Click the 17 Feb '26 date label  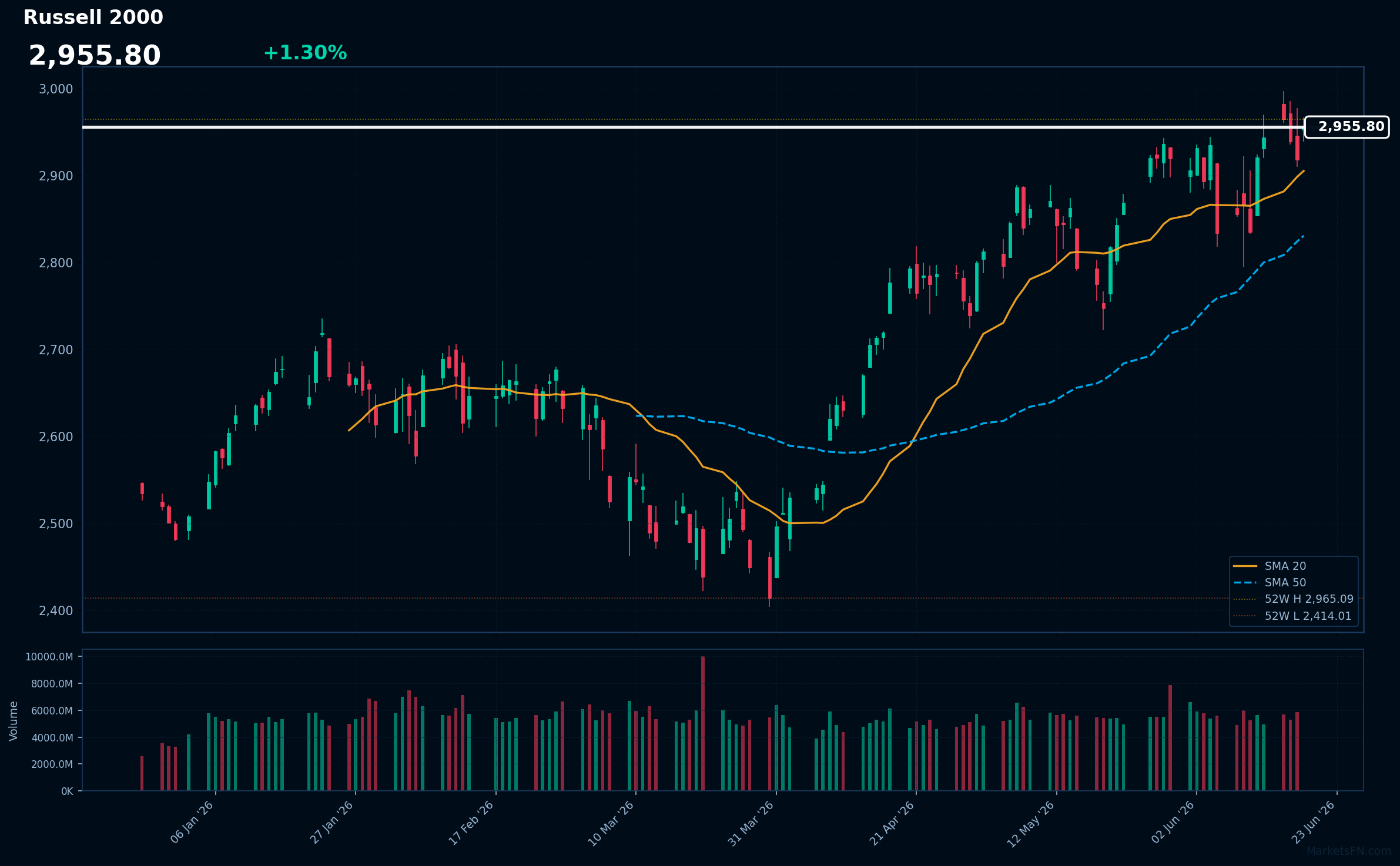pos(471,823)
